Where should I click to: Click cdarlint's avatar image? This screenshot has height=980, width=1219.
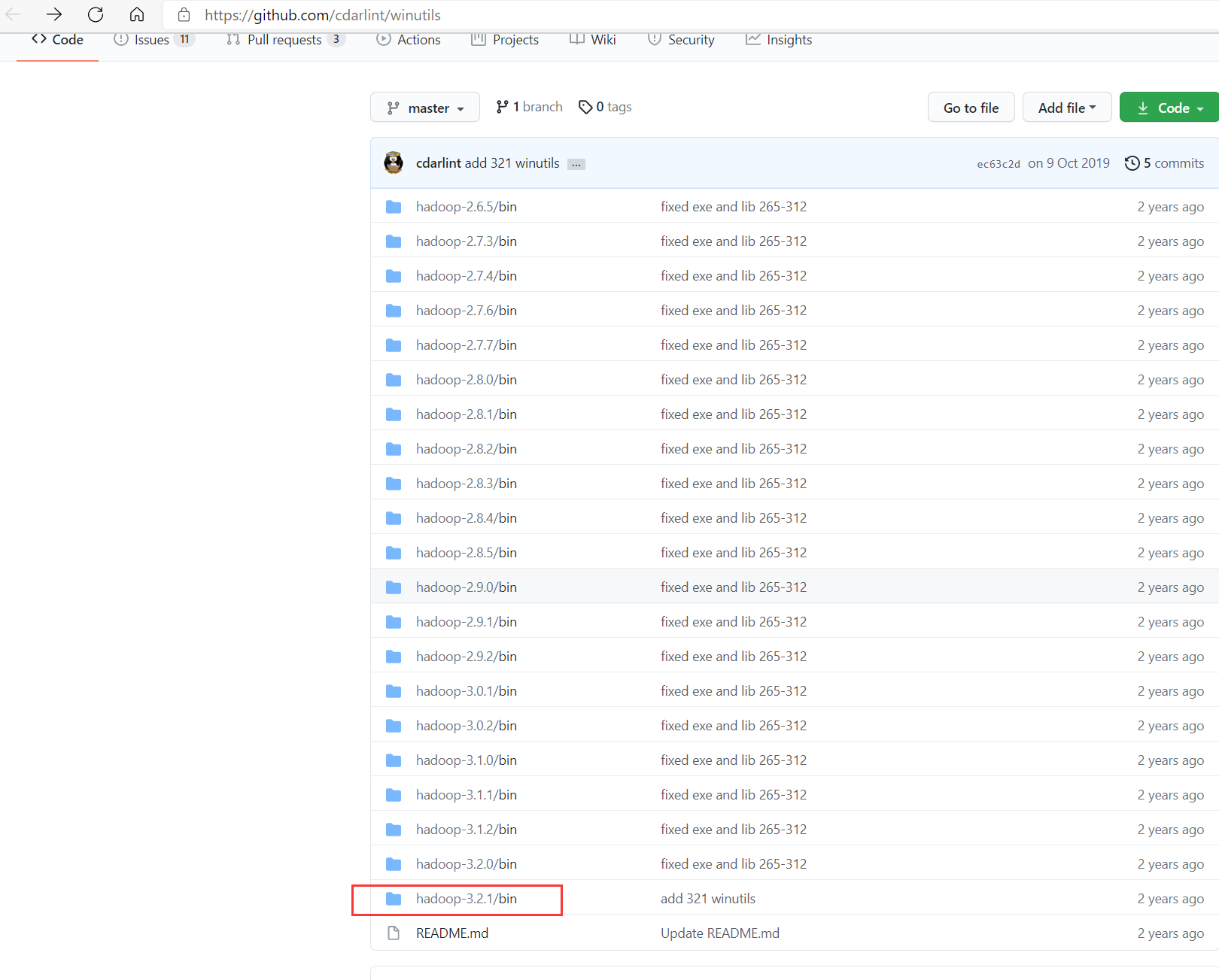click(394, 162)
